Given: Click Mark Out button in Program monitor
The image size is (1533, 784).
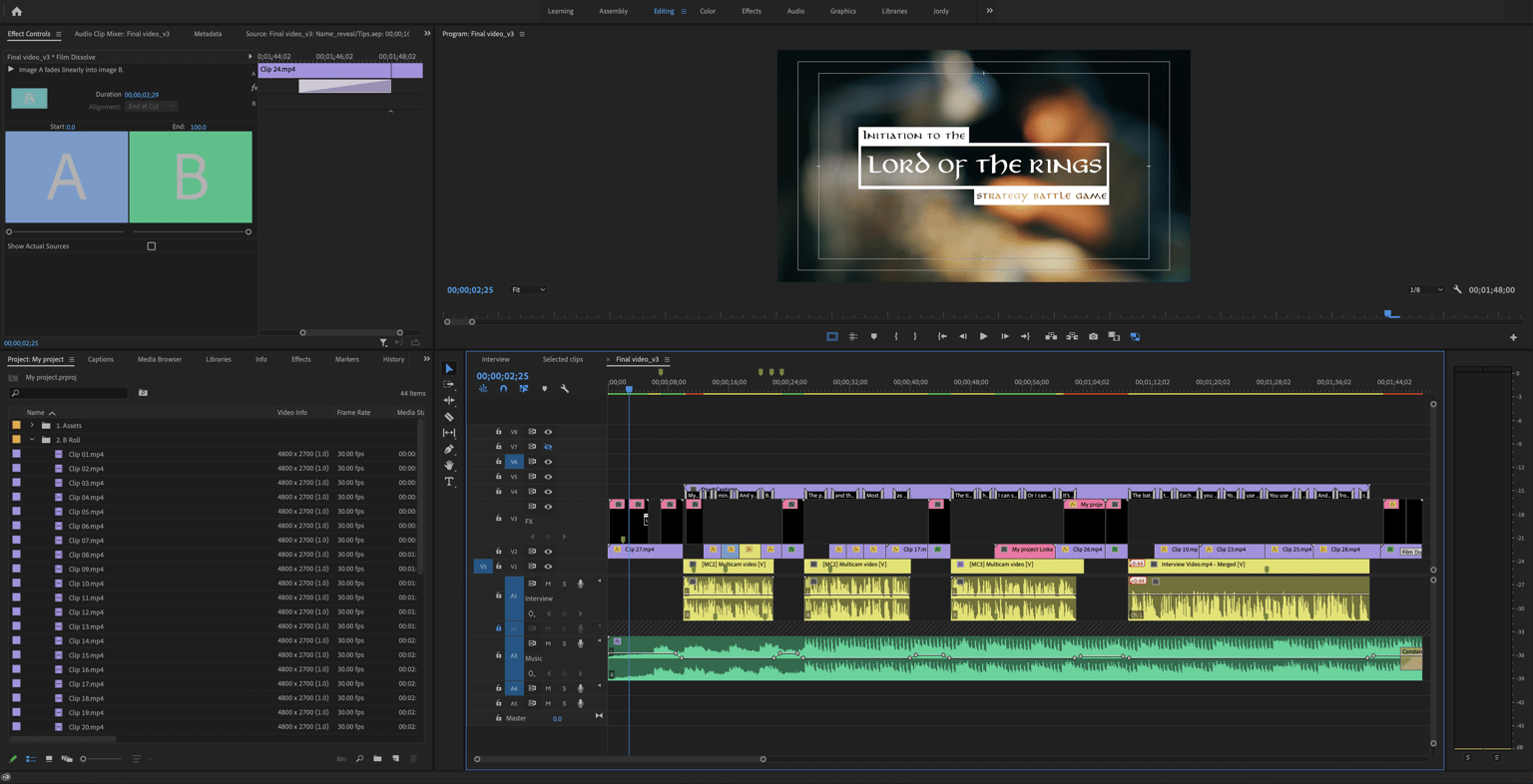Looking at the screenshot, I should coord(915,336).
